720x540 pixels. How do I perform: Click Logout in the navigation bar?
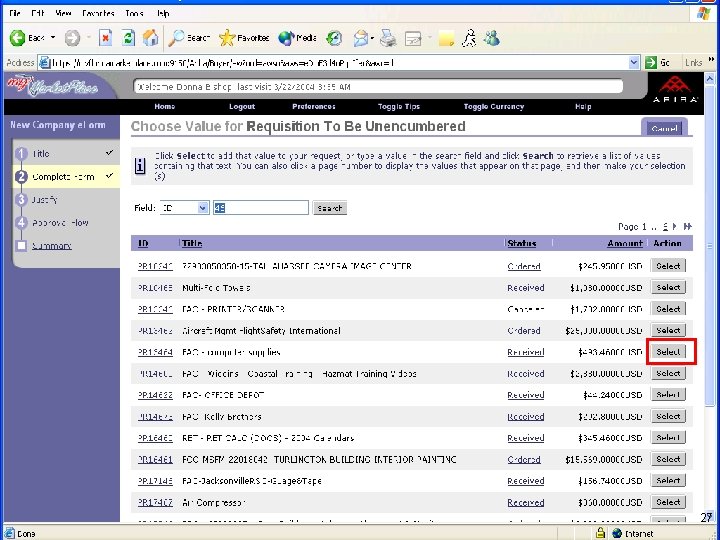click(242, 107)
